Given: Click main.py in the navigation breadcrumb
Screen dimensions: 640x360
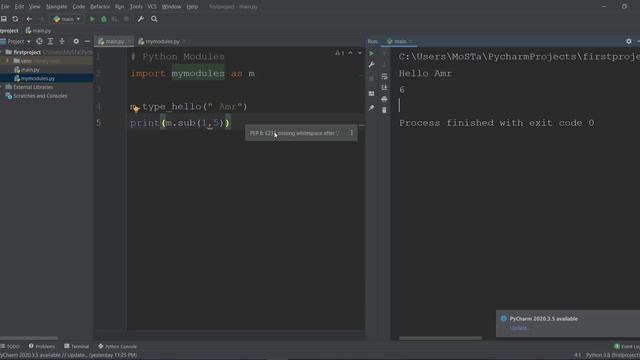Looking at the screenshot, I should tap(38, 31).
